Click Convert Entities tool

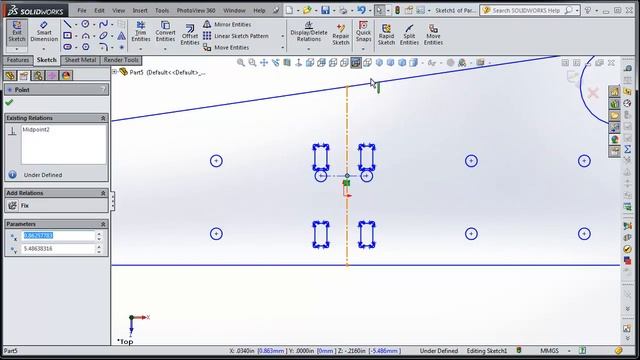tap(165, 32)
